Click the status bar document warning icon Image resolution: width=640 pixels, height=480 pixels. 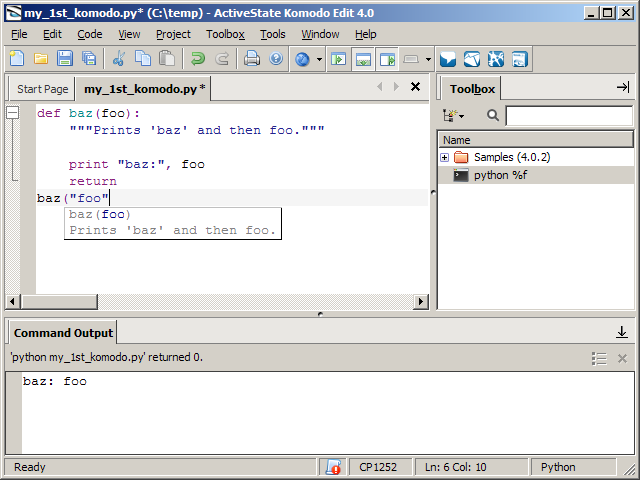click(333, 467)
